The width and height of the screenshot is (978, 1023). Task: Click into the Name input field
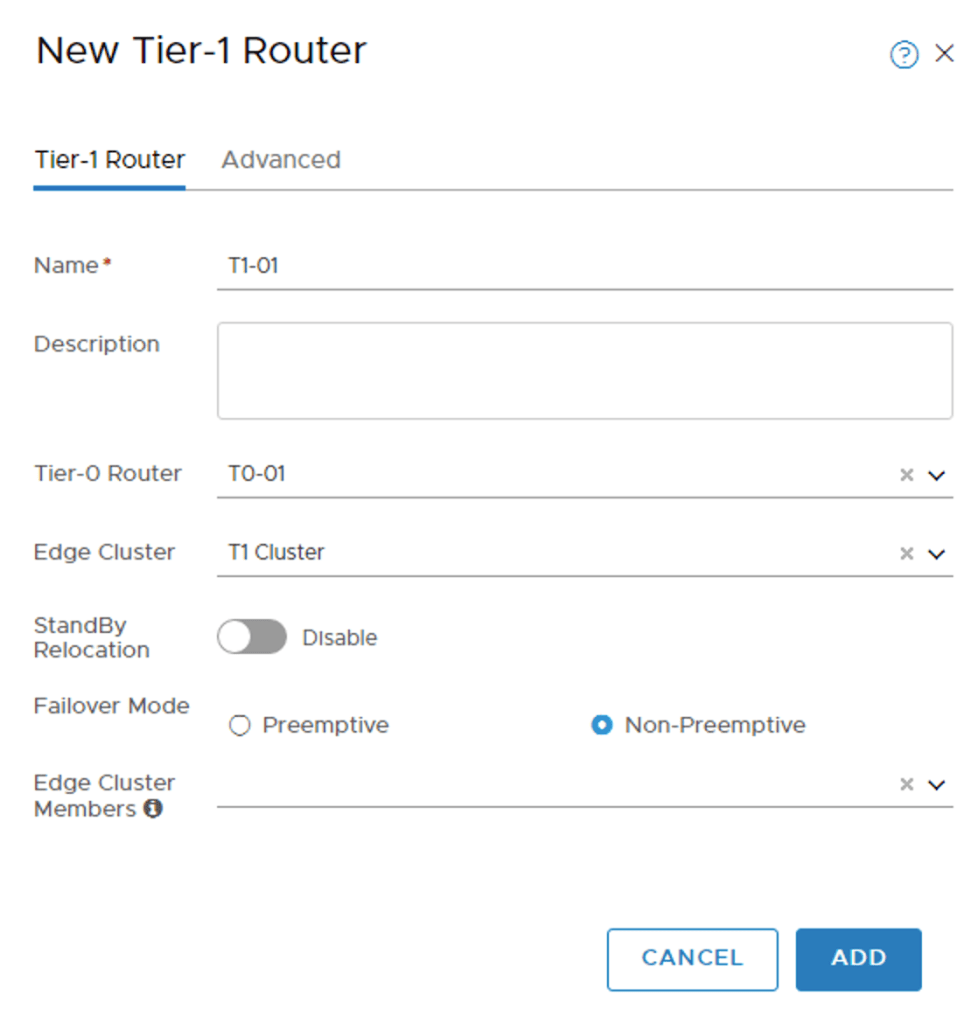coord(584,266)
